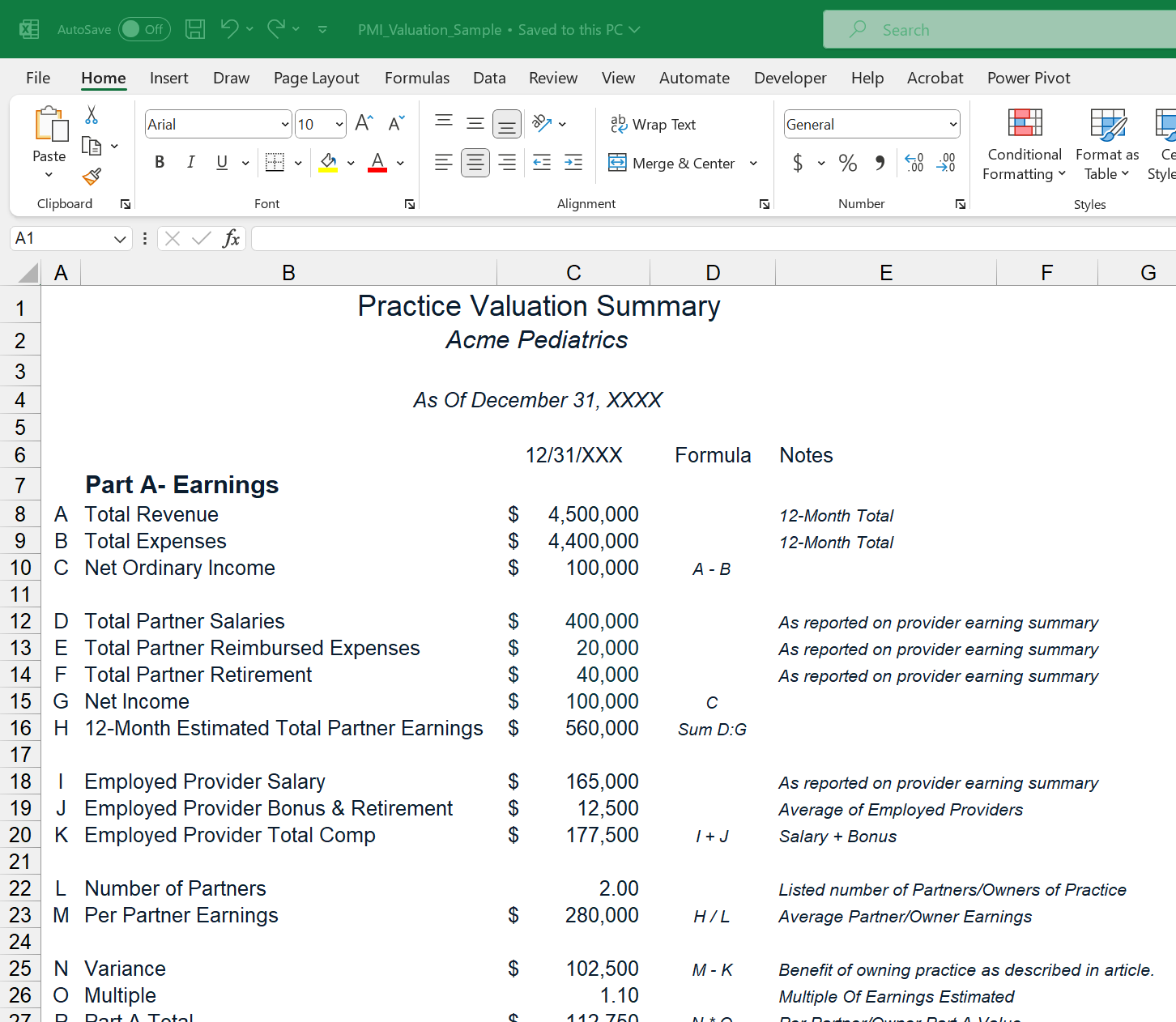Click the Bottom Align icon
This screenshot has width=1176, height=1022.
(507, 124)
